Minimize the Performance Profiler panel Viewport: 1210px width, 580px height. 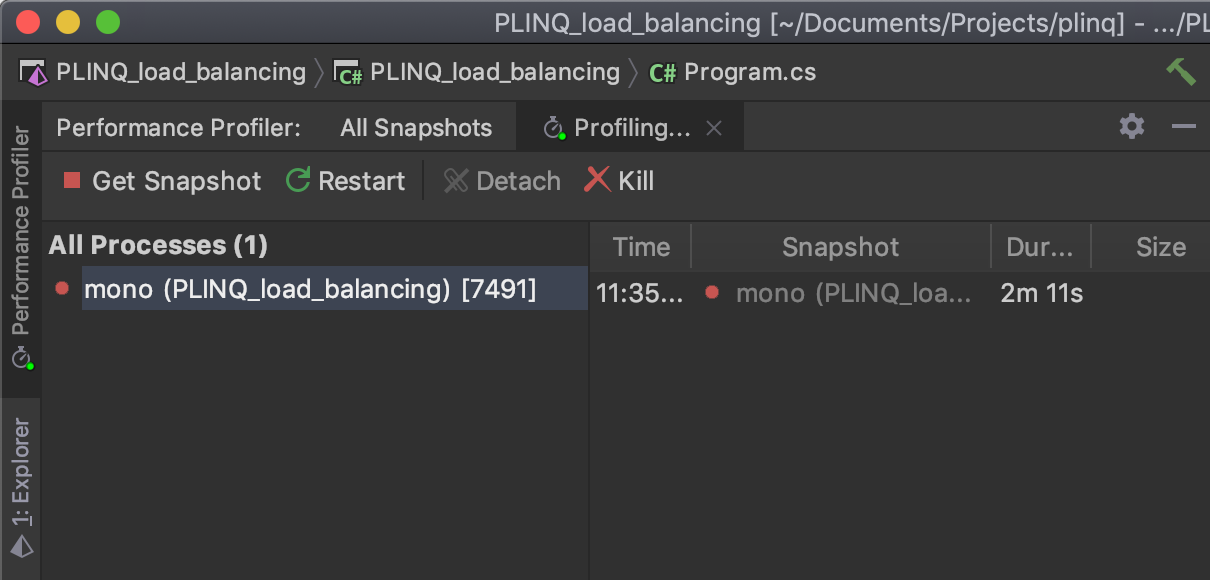1184,126
